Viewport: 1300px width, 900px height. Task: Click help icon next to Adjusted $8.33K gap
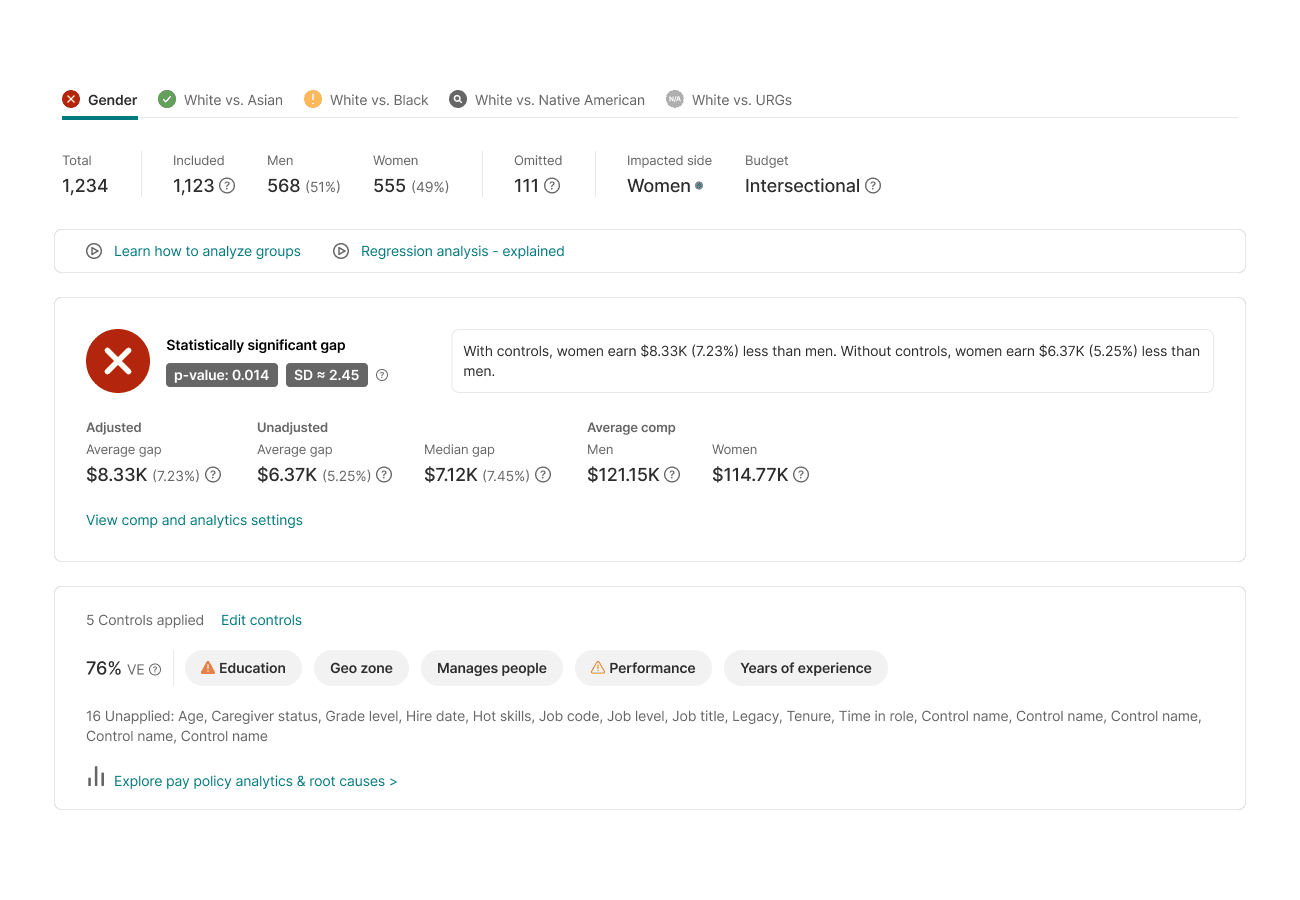coord(213,475)
